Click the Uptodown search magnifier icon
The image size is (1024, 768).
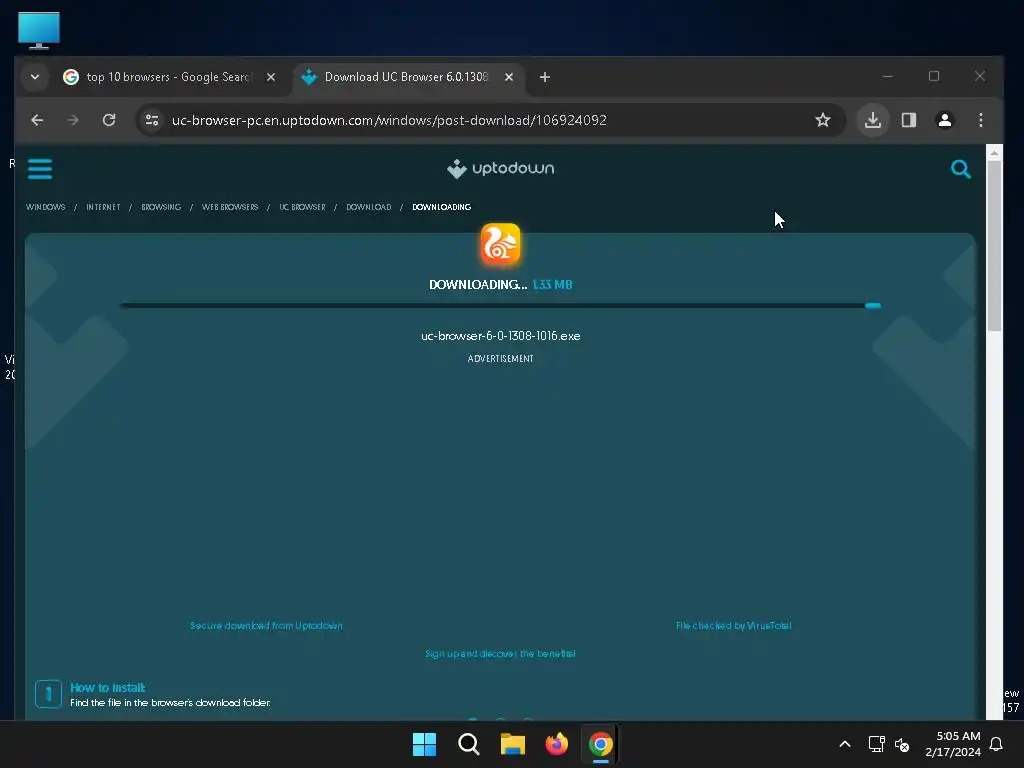pyautogui.click(x=960, y=169)
